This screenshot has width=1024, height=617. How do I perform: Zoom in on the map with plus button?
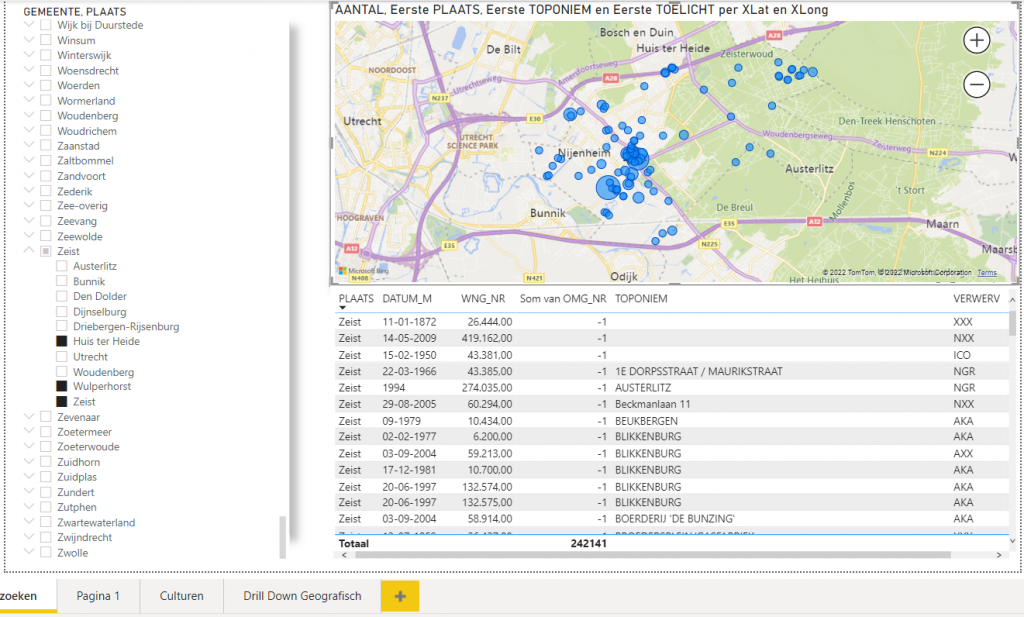point(976,40)
